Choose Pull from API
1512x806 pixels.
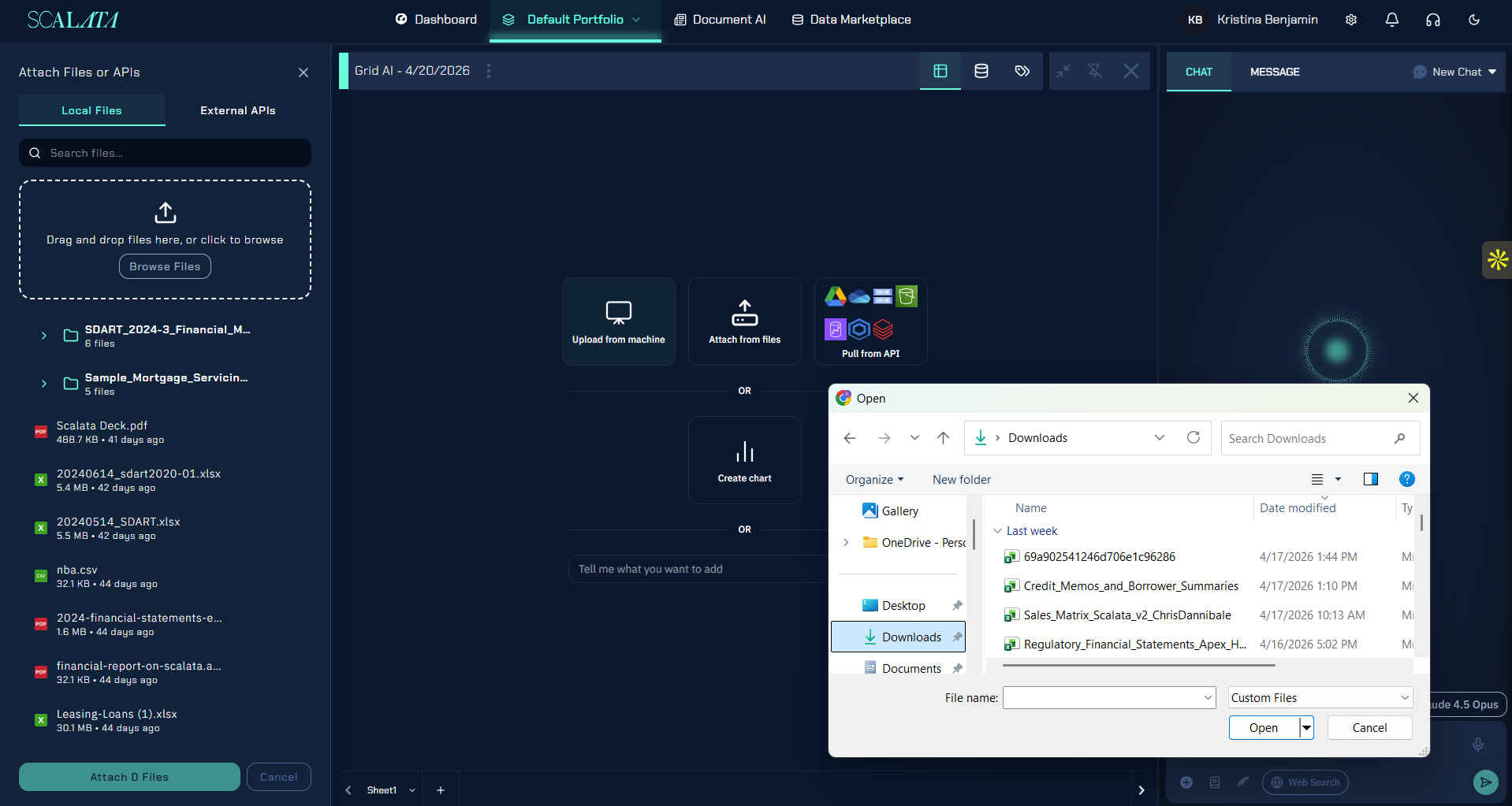pyautogui.click(x=871, y=321)
